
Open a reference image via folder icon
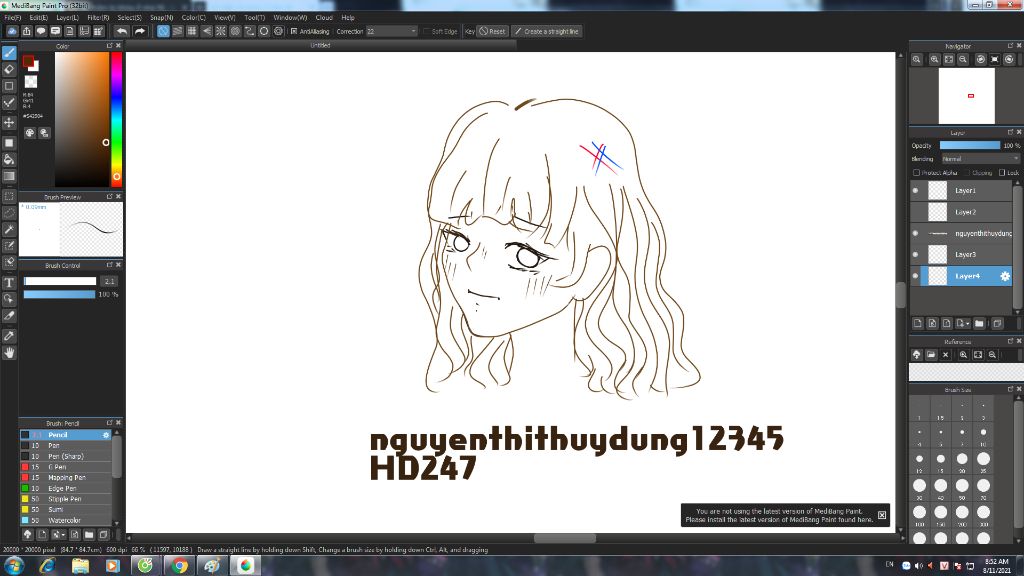pos(931,355)
